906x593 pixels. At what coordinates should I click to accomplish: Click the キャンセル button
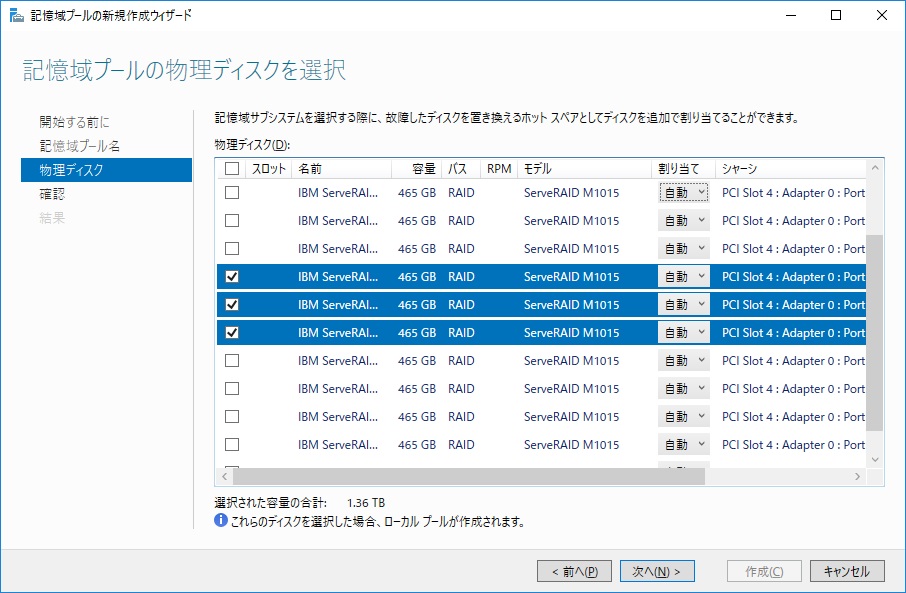coord(847,571)
